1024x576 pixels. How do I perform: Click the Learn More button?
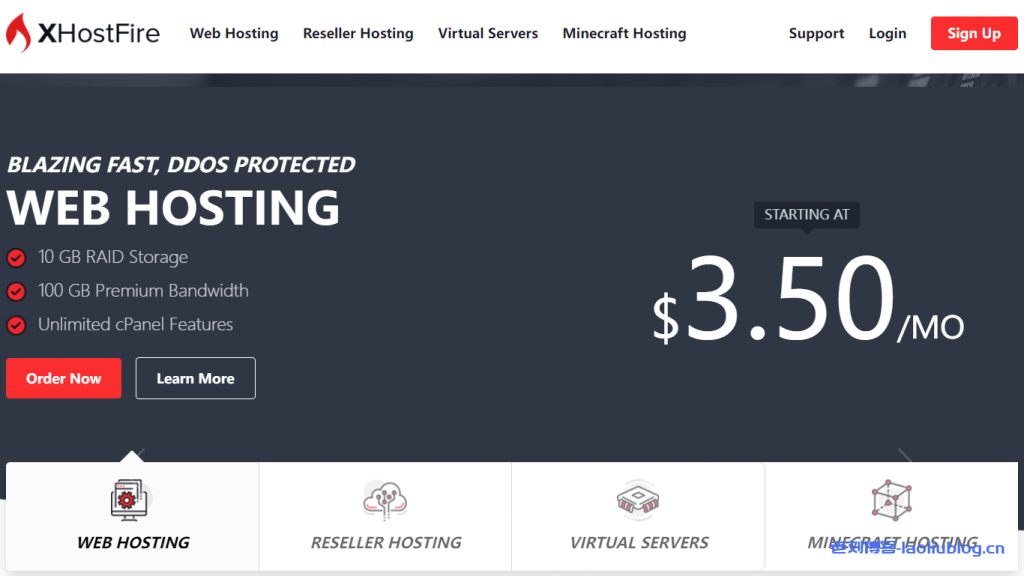coord(195,378)
